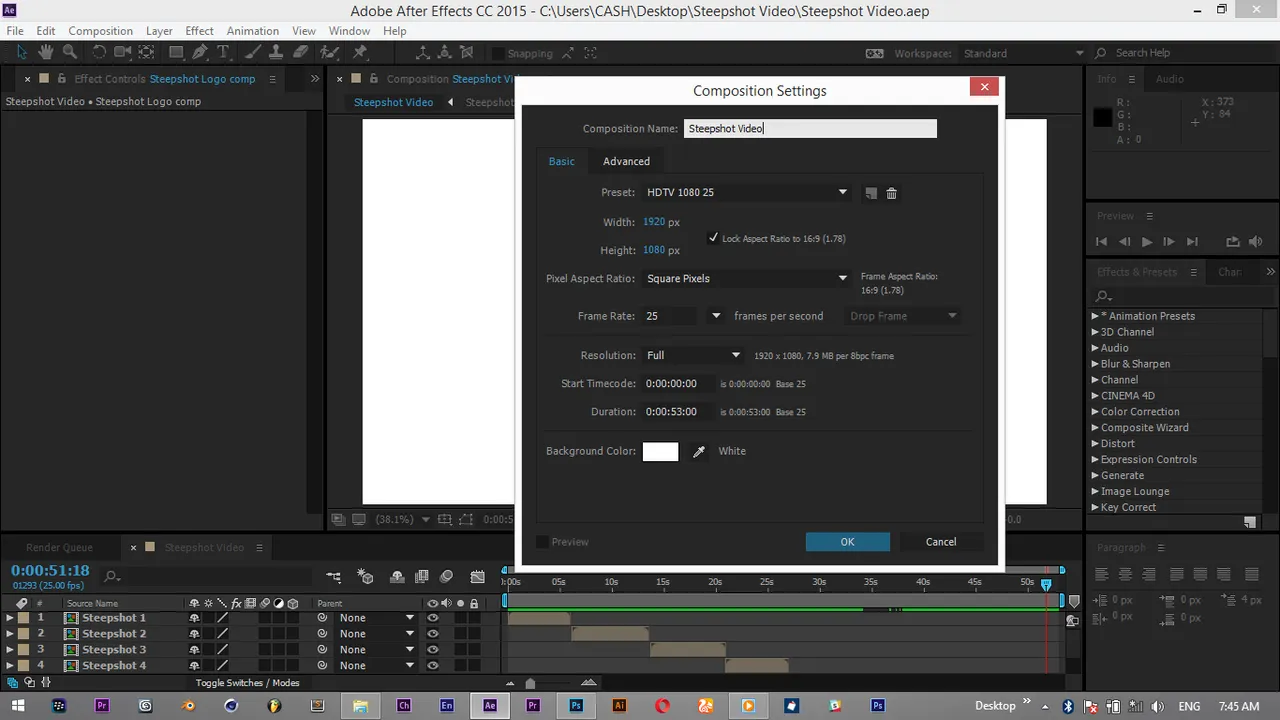The image size is (1280, 720).
Task: Select the Roto Brush tool
Action: [x=332, y=53]
